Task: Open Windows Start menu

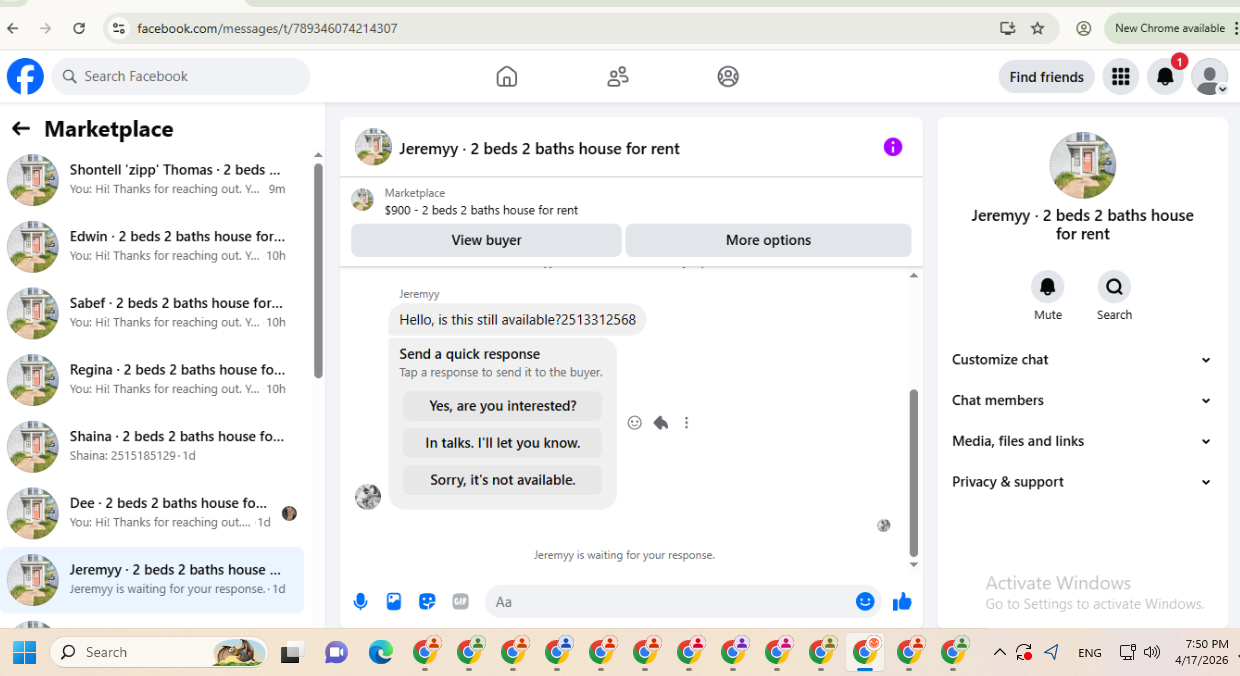Action: pyautogui.click(x=25, y=652)
